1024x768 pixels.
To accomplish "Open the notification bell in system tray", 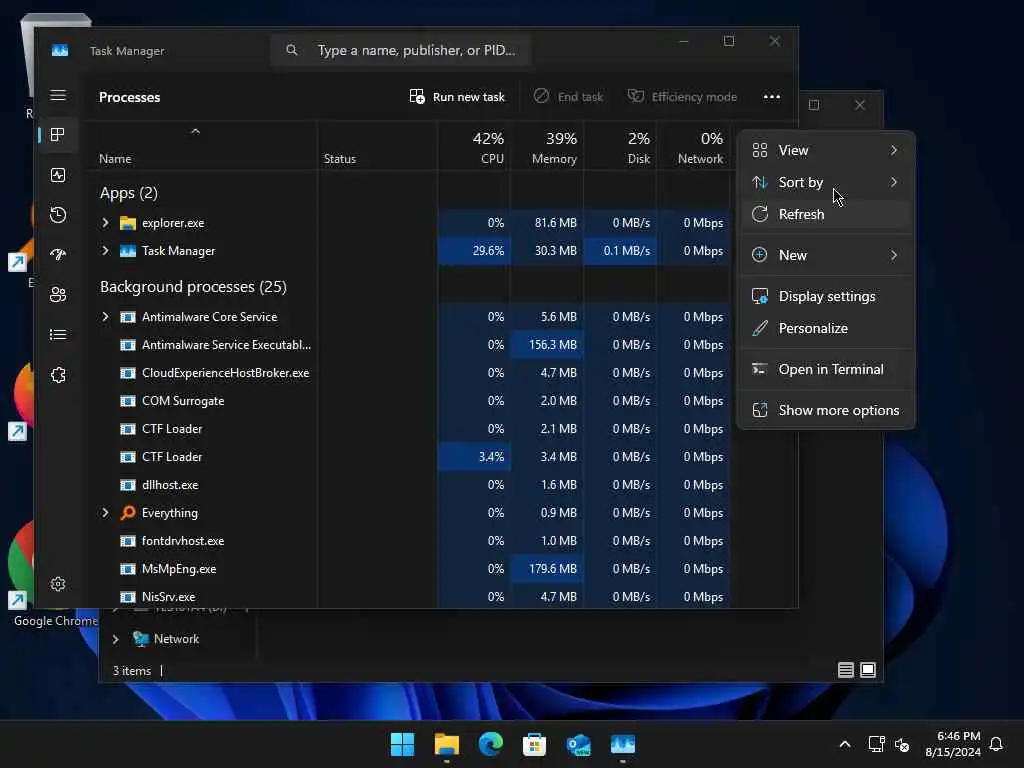I will click(x=997, y=744).
